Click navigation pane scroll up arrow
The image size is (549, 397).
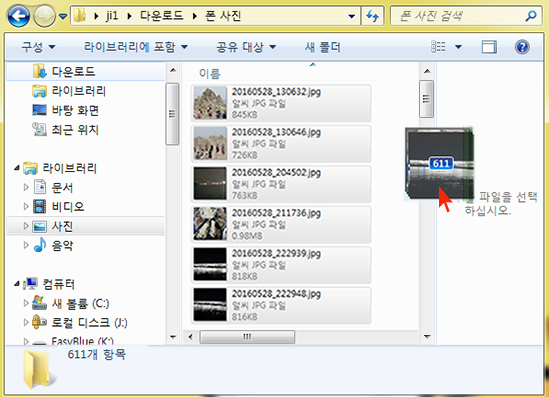click(173, 70)
